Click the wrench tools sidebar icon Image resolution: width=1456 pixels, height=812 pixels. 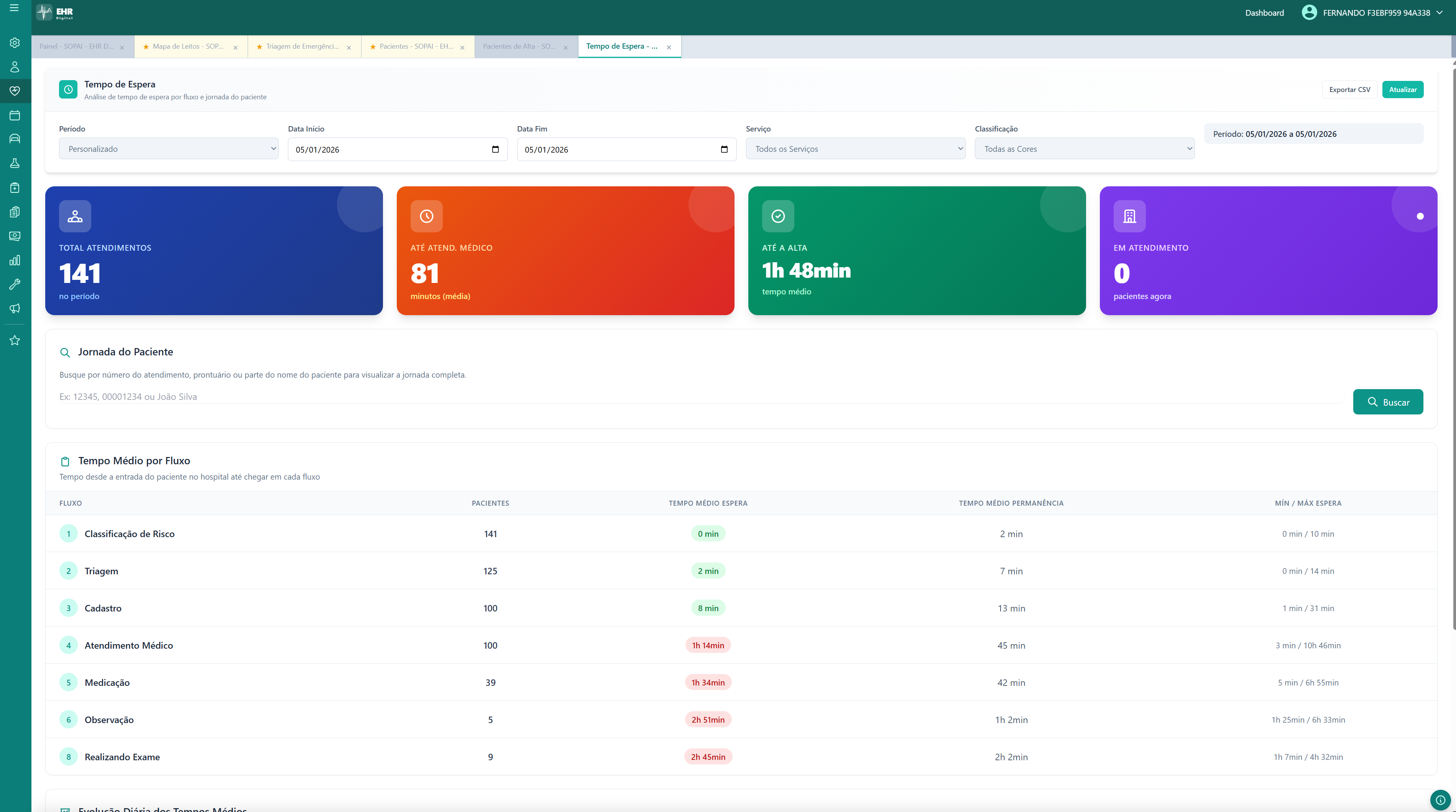click(15, 284)
